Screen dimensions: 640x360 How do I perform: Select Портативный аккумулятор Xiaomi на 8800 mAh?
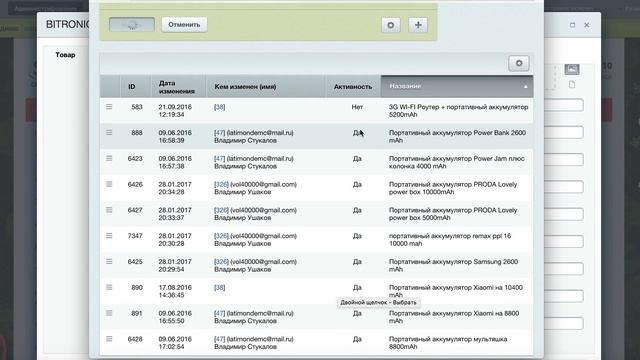(454, 317)
